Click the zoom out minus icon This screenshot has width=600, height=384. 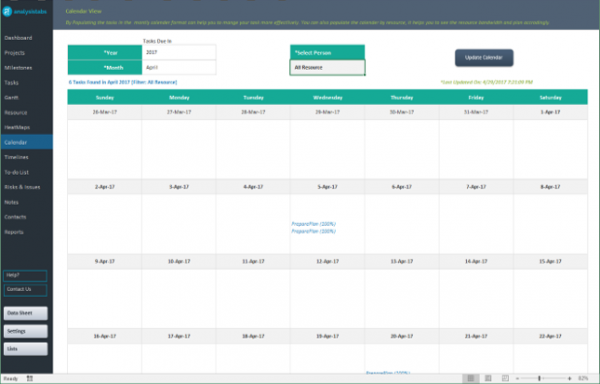tap(517, 378)
